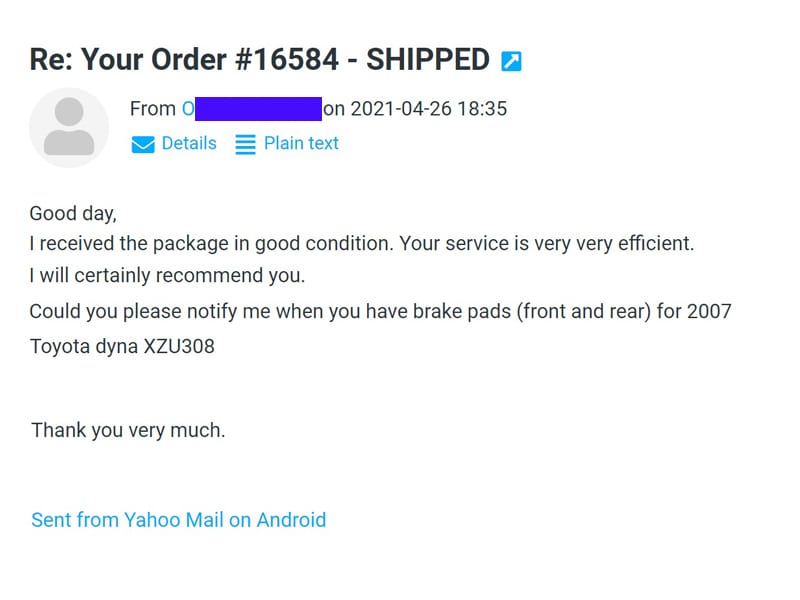
Task: Click the sender's gray avatar picture
Action: click(x=69, y=128)
